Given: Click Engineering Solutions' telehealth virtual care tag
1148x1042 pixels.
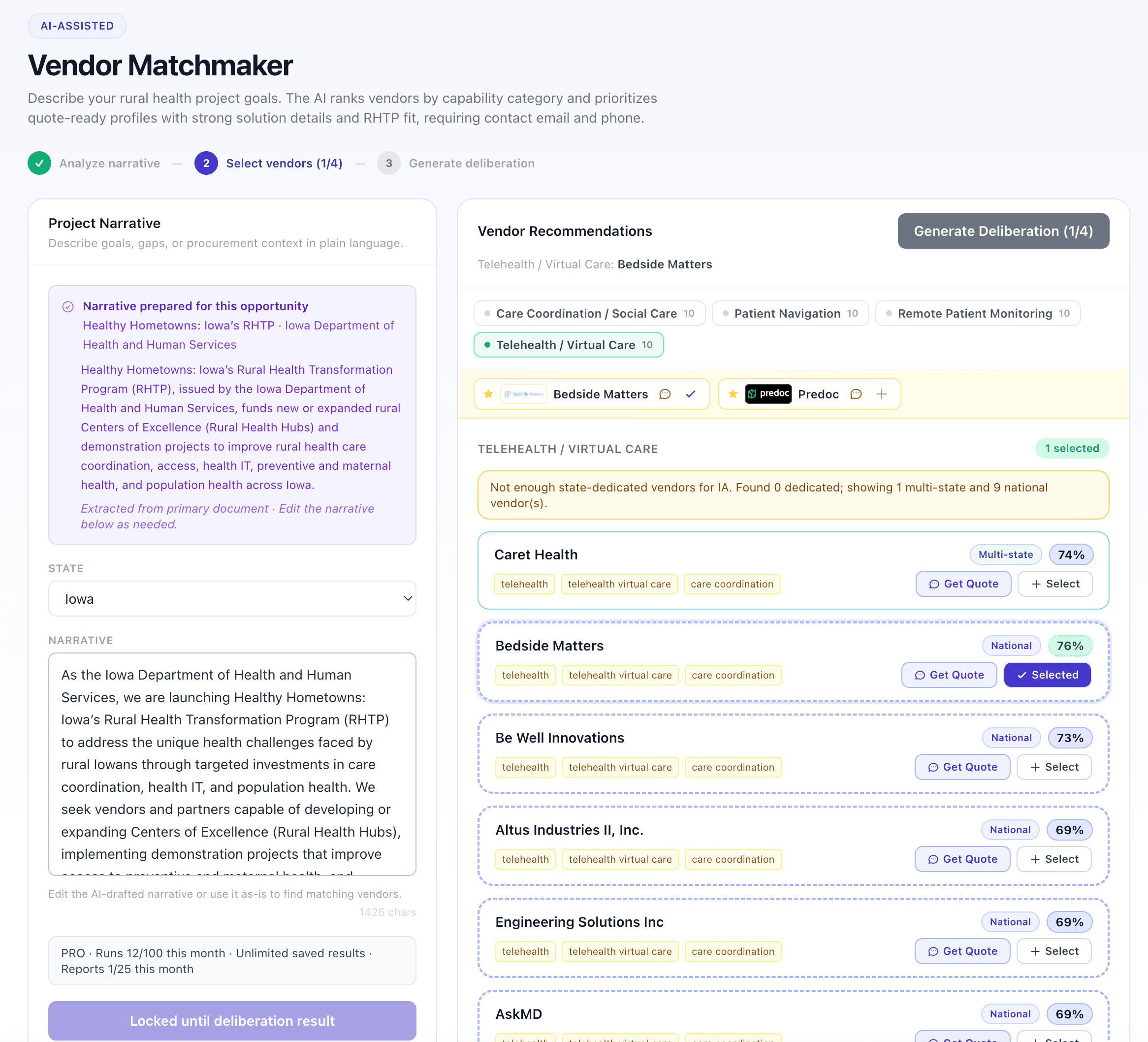Looking at the screenshot, I should click(620, 951).
